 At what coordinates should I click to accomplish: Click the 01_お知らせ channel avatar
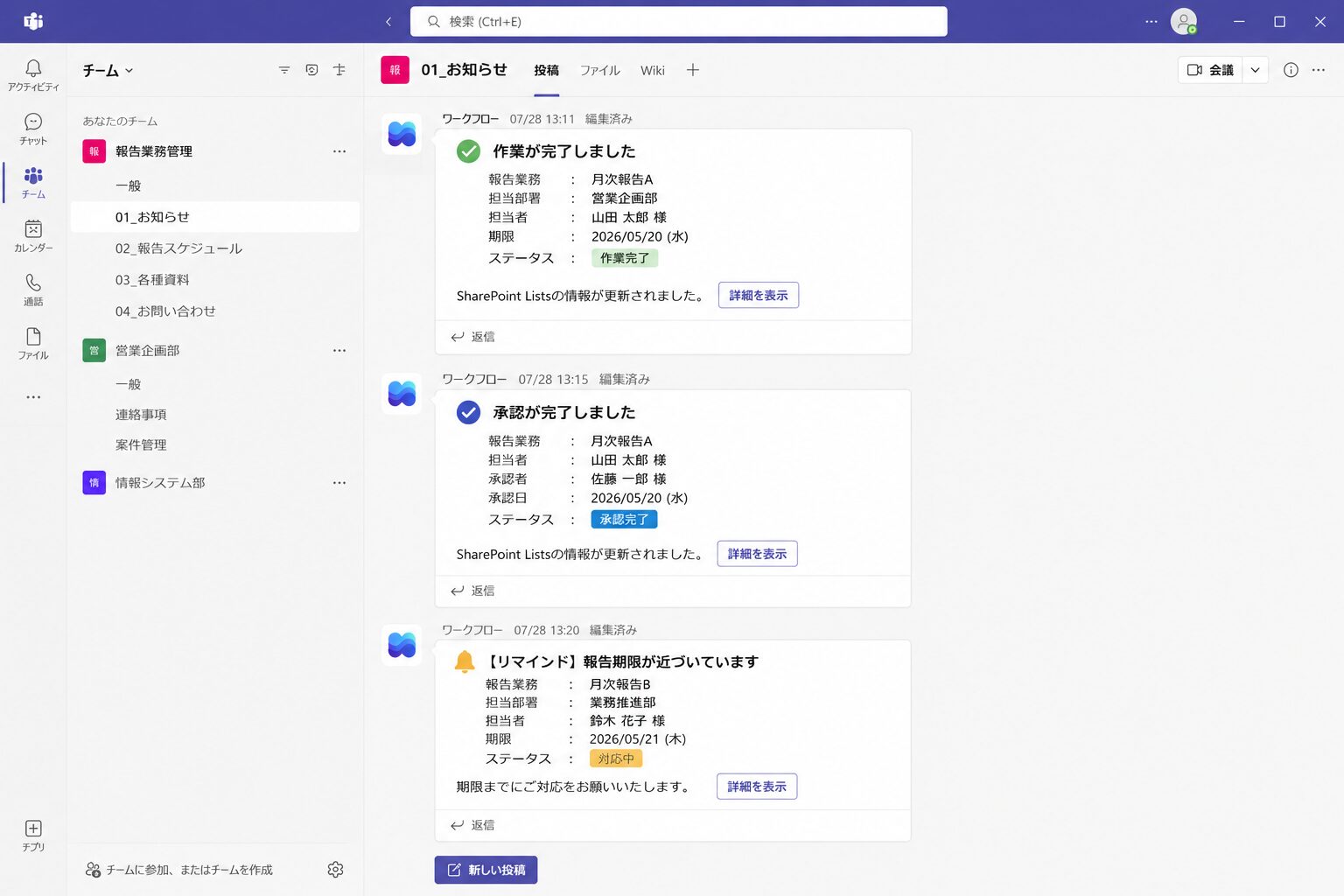(395, 70)
